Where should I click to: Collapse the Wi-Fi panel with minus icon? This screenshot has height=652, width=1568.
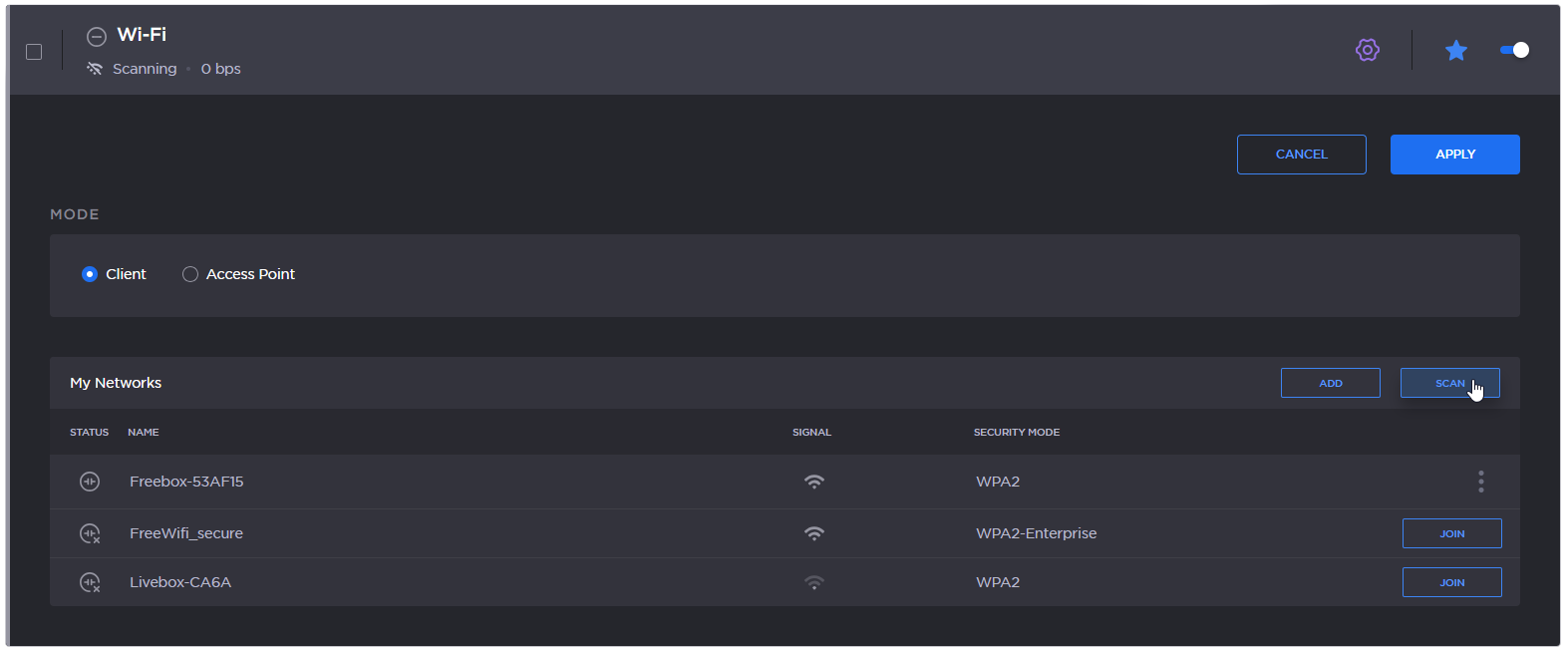(x=97, y=37)
